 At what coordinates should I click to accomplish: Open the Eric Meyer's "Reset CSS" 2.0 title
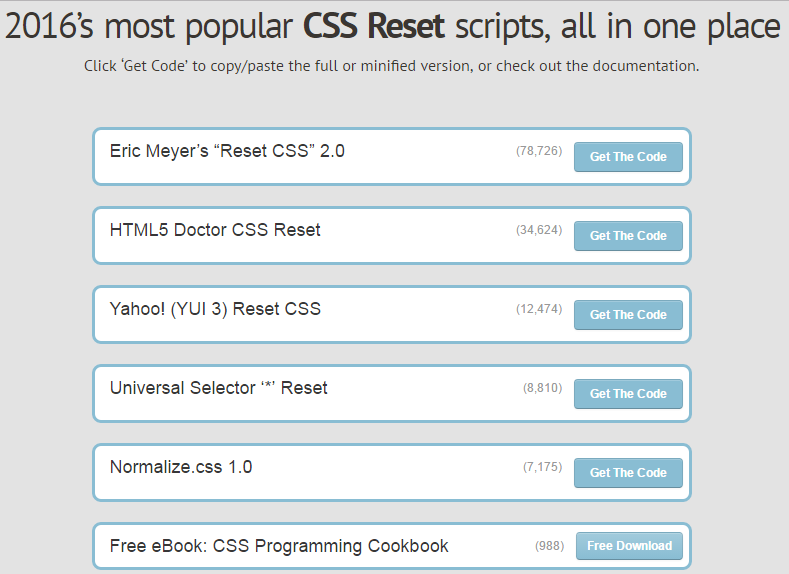tap(227, 151)
